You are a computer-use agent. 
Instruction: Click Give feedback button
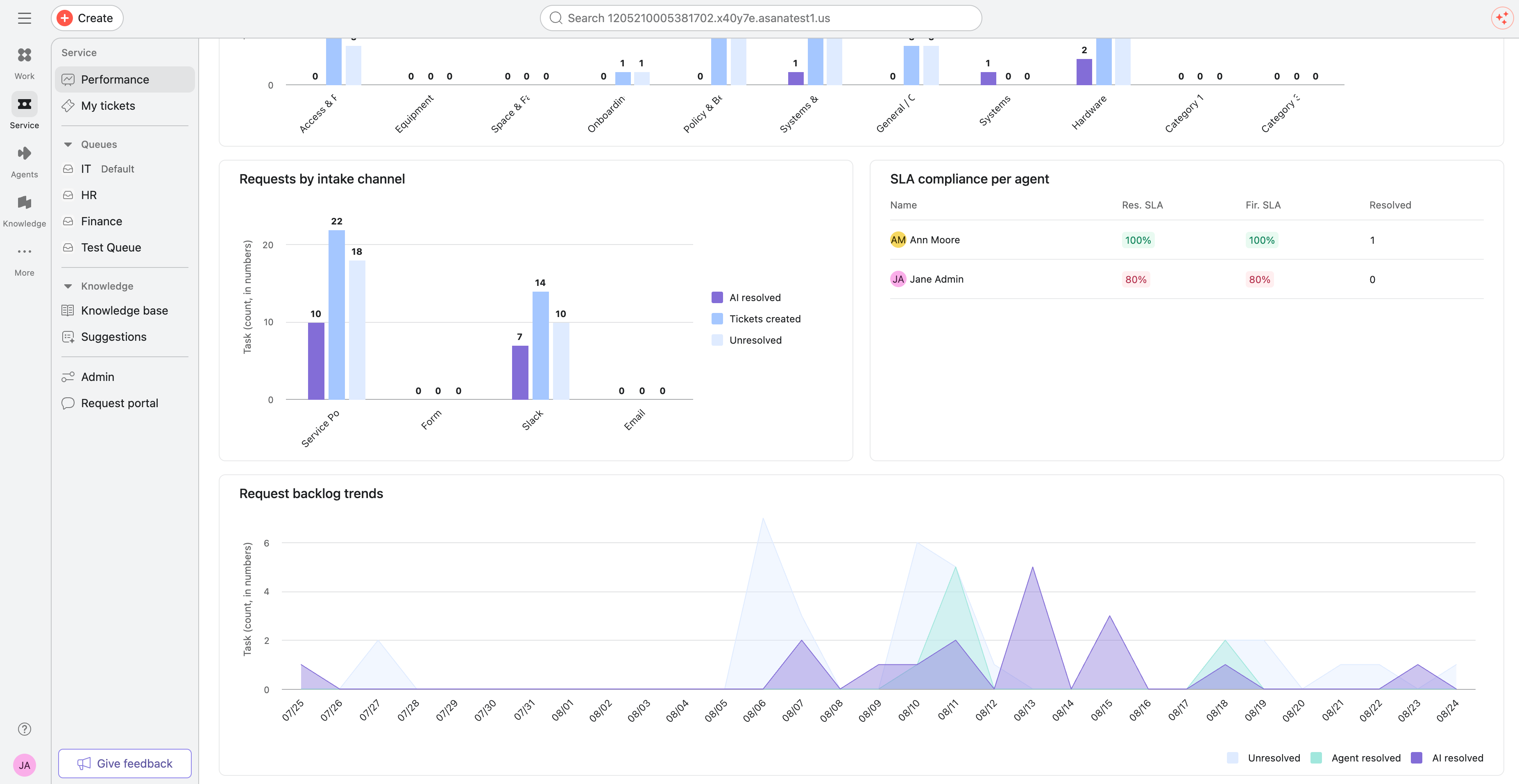(x=125, y=764)
